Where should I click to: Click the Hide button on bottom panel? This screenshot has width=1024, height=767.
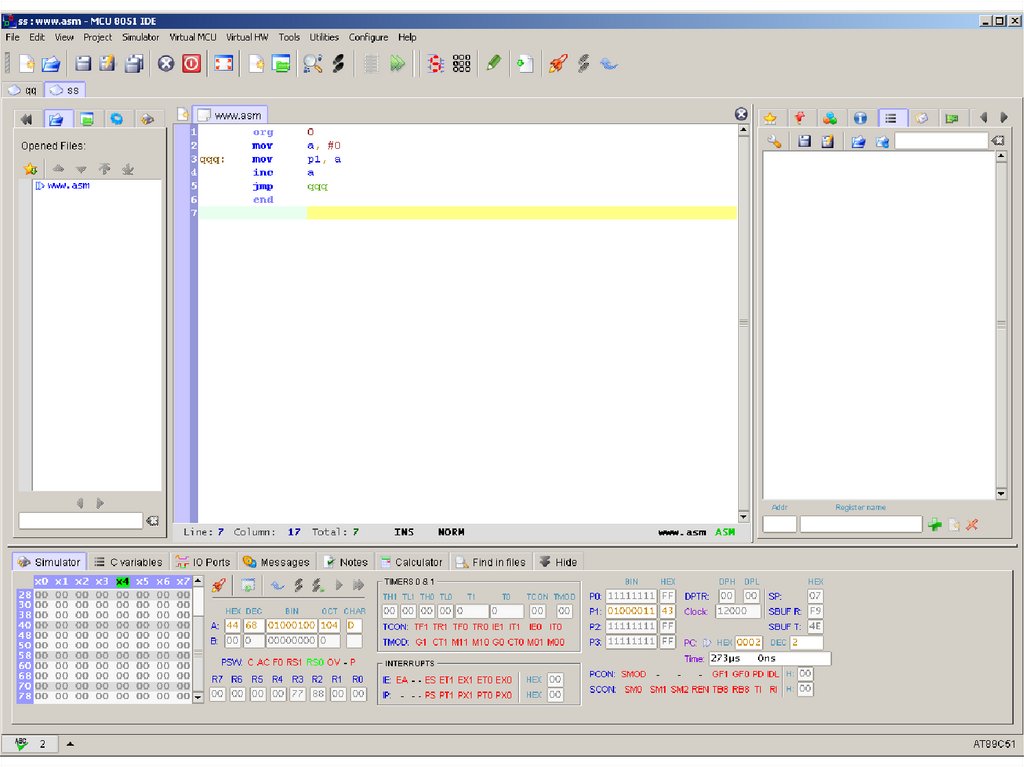[558, 562]
